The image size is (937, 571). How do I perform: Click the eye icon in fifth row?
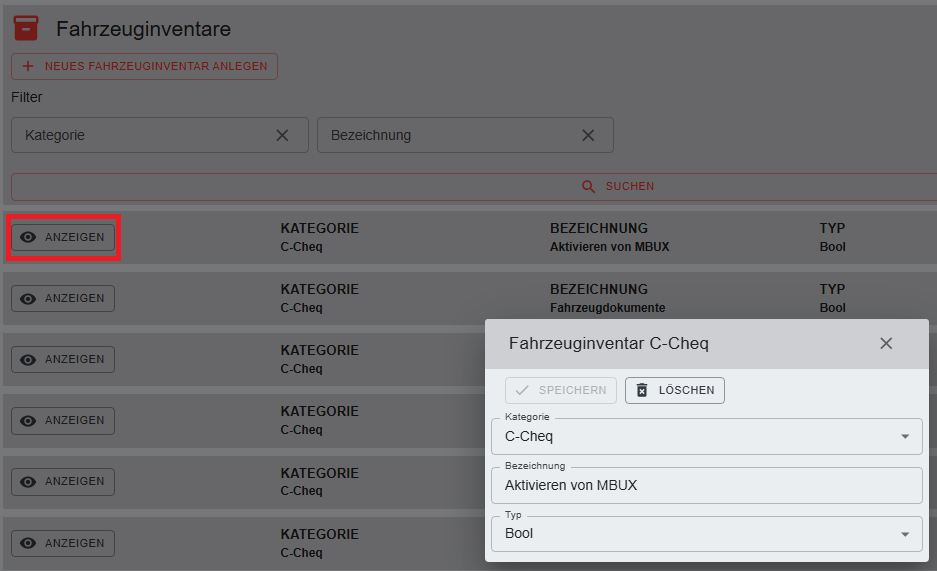click(x=28, y=481)
